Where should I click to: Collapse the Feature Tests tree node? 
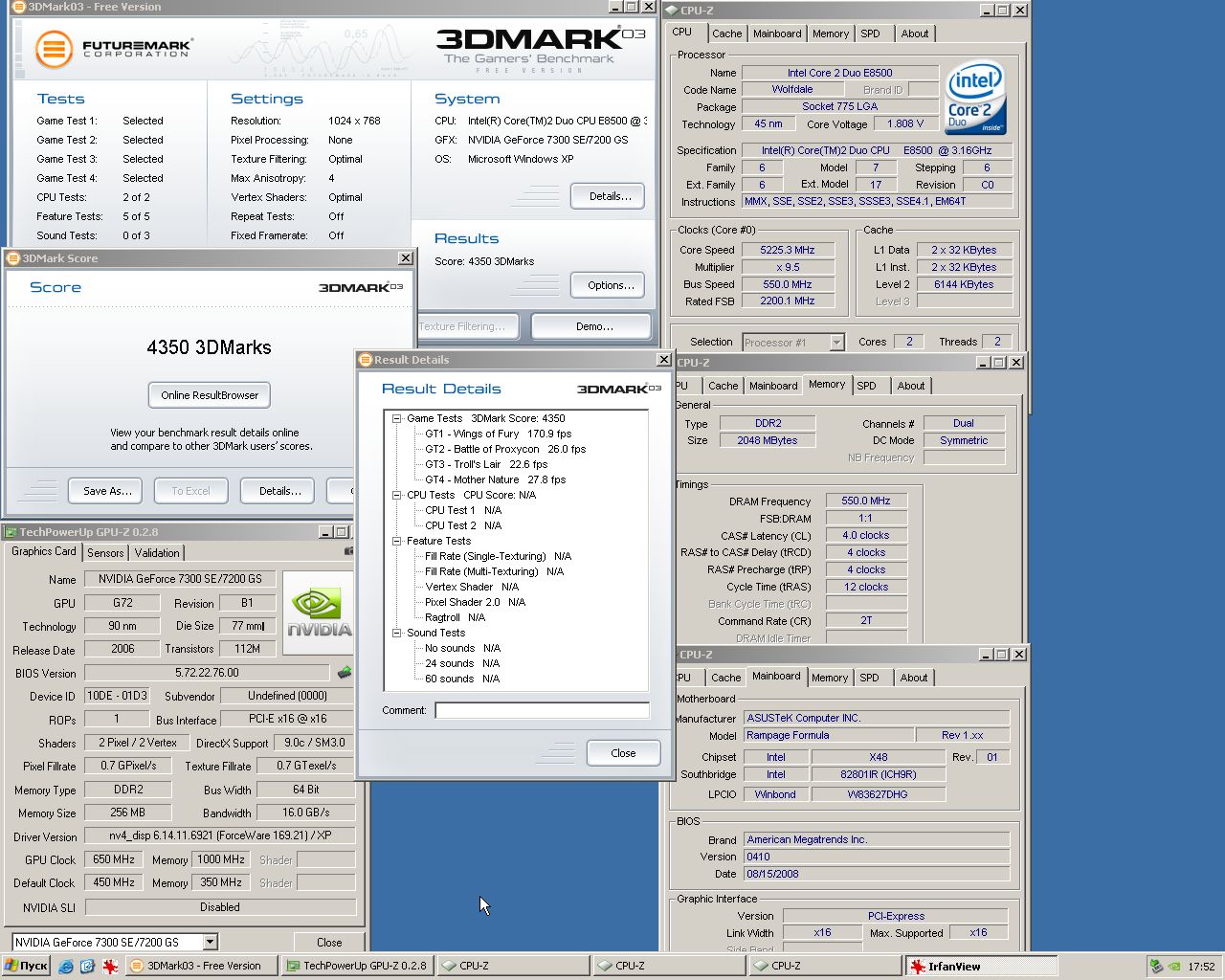[396, 541]
